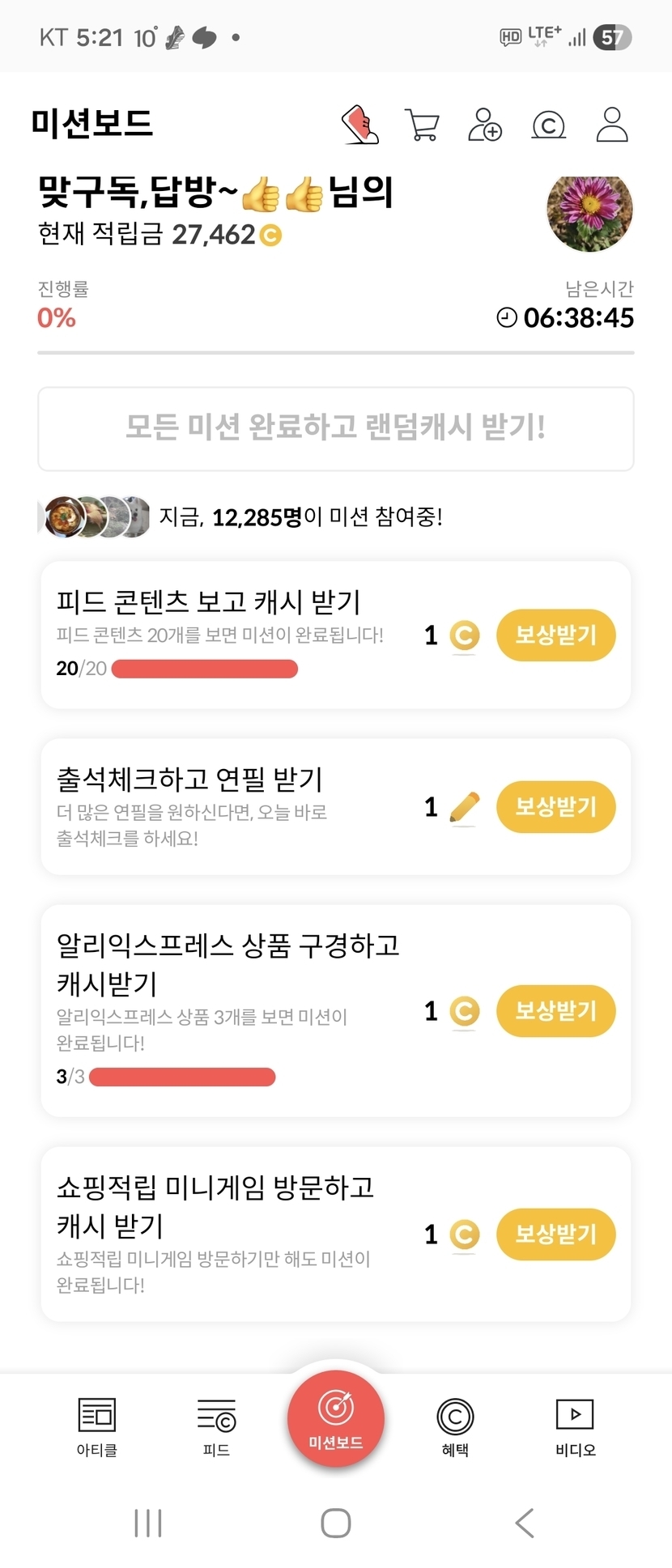Open the user profile icon
672x1568 pixels.
pyautogui.click(x=612, y=125)
